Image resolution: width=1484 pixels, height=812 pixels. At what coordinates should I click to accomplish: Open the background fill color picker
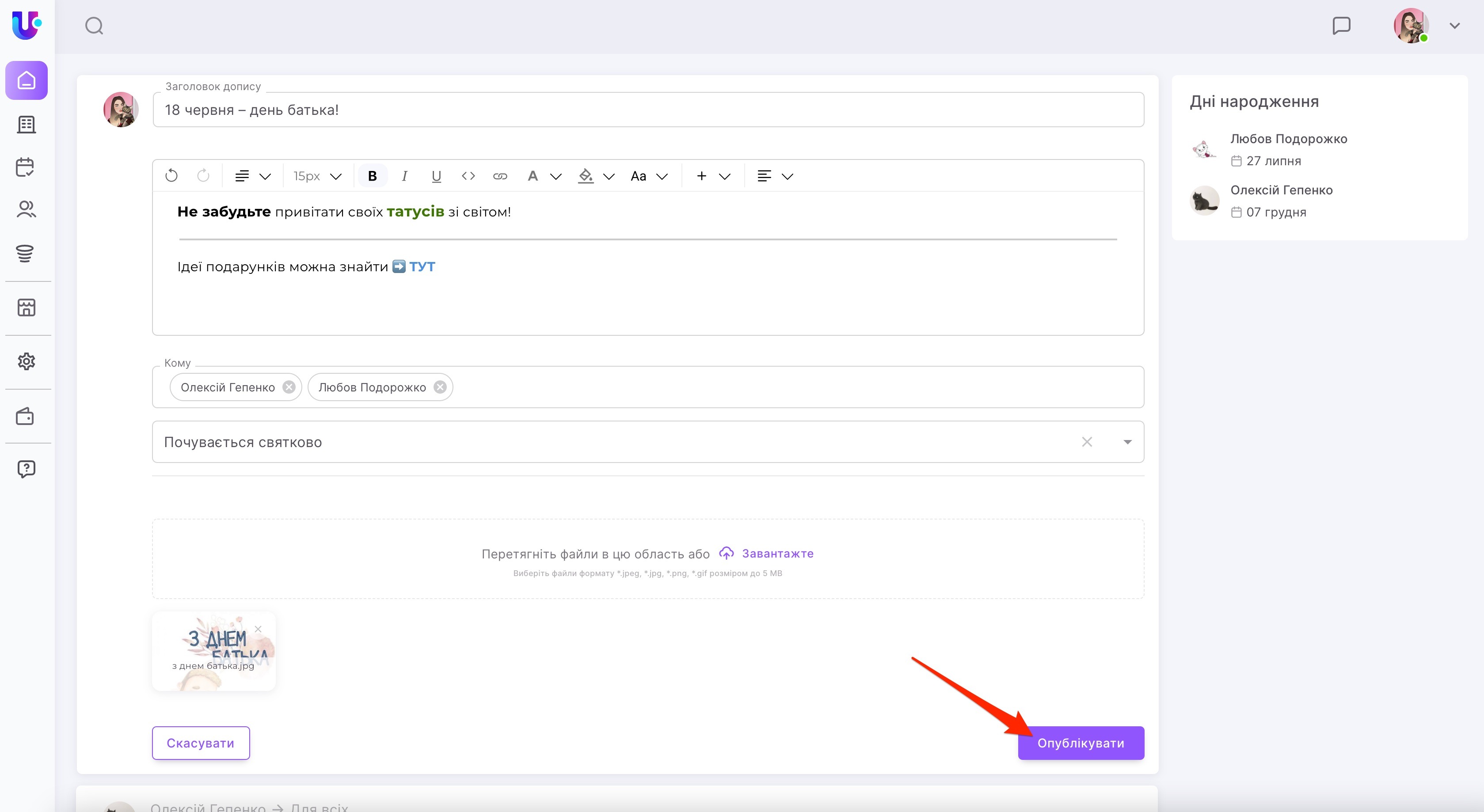tap(585, 176)
